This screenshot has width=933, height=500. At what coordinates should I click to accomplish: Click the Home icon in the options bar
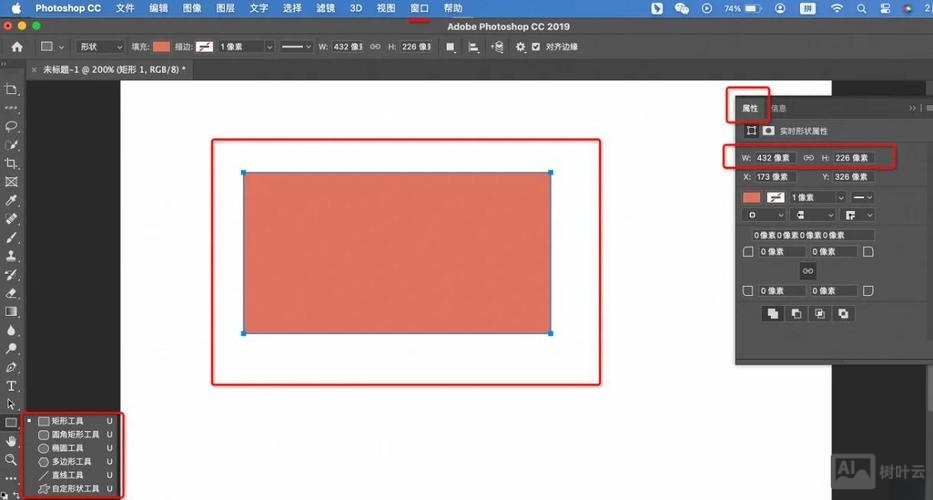(17, 47)
